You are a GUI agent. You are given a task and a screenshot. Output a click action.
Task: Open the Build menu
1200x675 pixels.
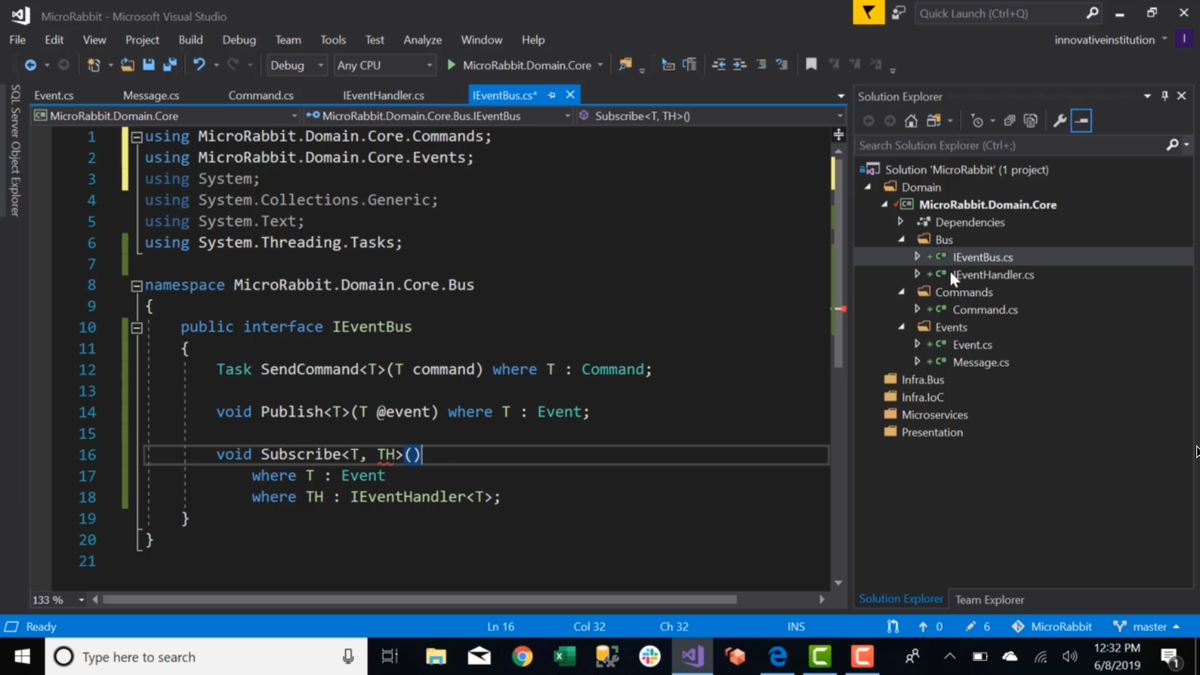pos(190,40)
